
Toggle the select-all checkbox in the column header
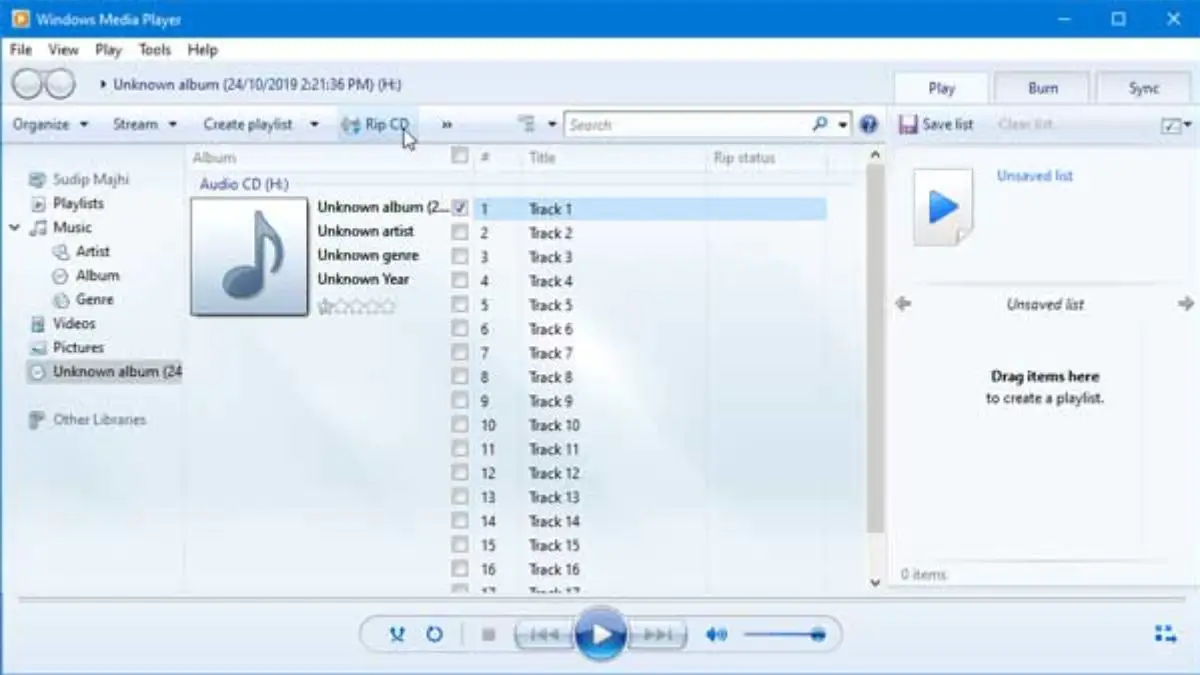(459, 156)
